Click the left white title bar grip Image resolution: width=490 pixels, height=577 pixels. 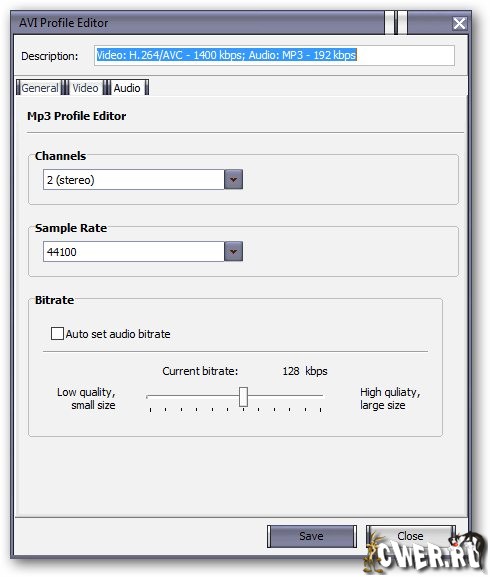point(389,23)
